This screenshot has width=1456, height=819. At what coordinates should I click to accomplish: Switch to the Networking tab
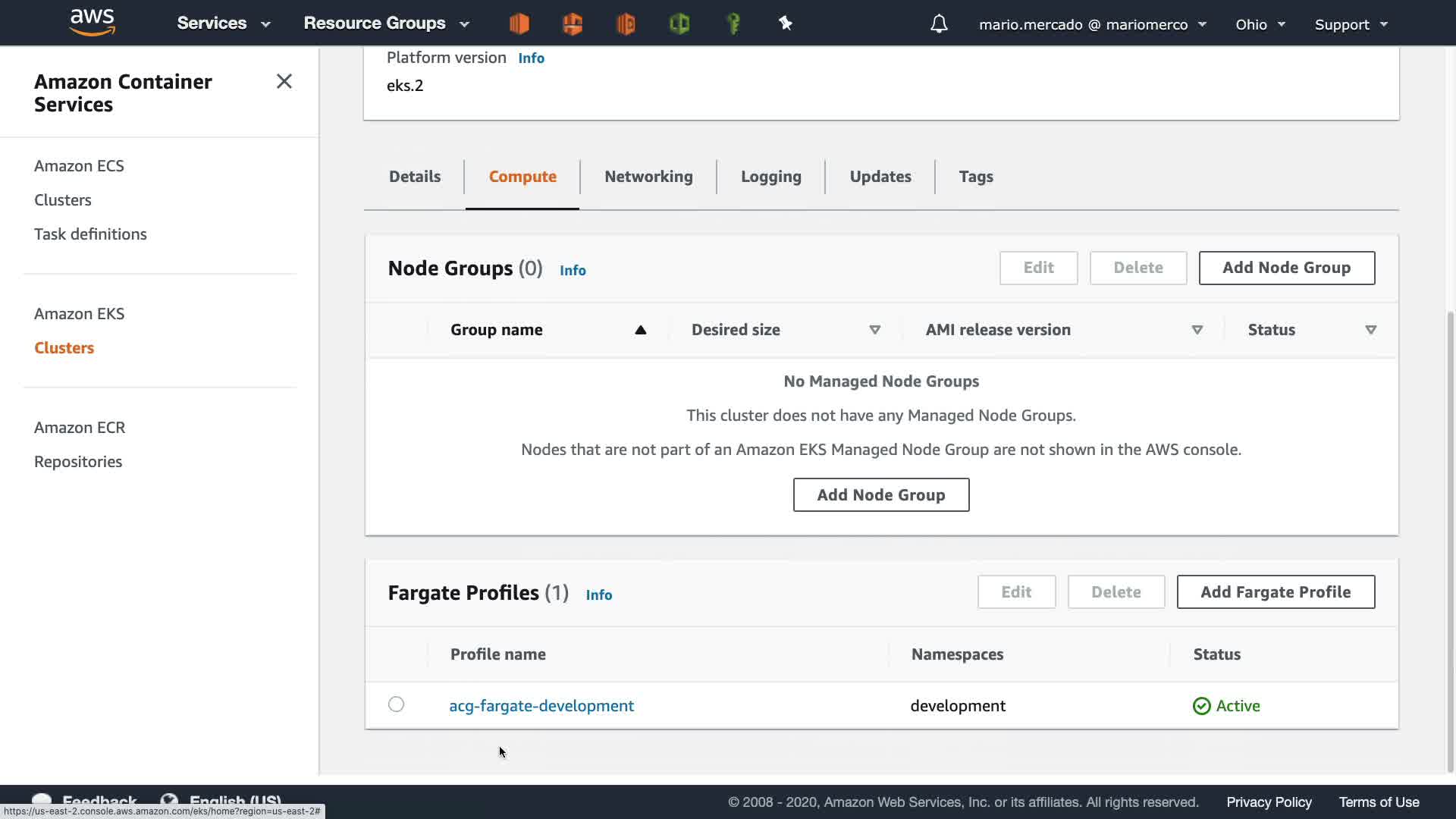[x=648, y=177]
